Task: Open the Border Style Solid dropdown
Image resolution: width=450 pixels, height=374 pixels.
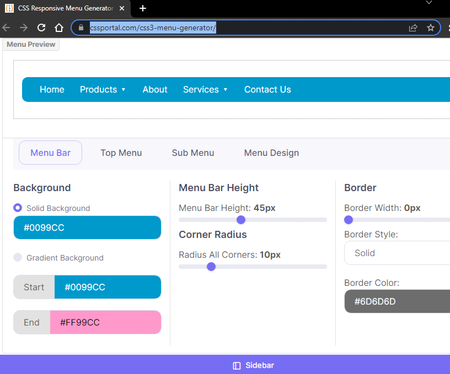Action: 397,253
